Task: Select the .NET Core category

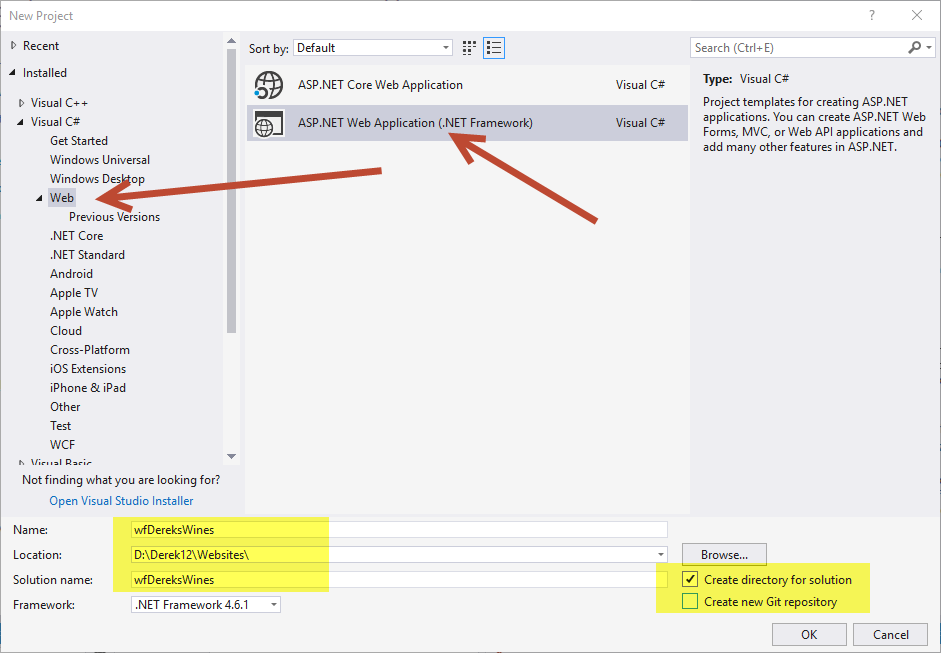Action: click(x=77, y=236)
